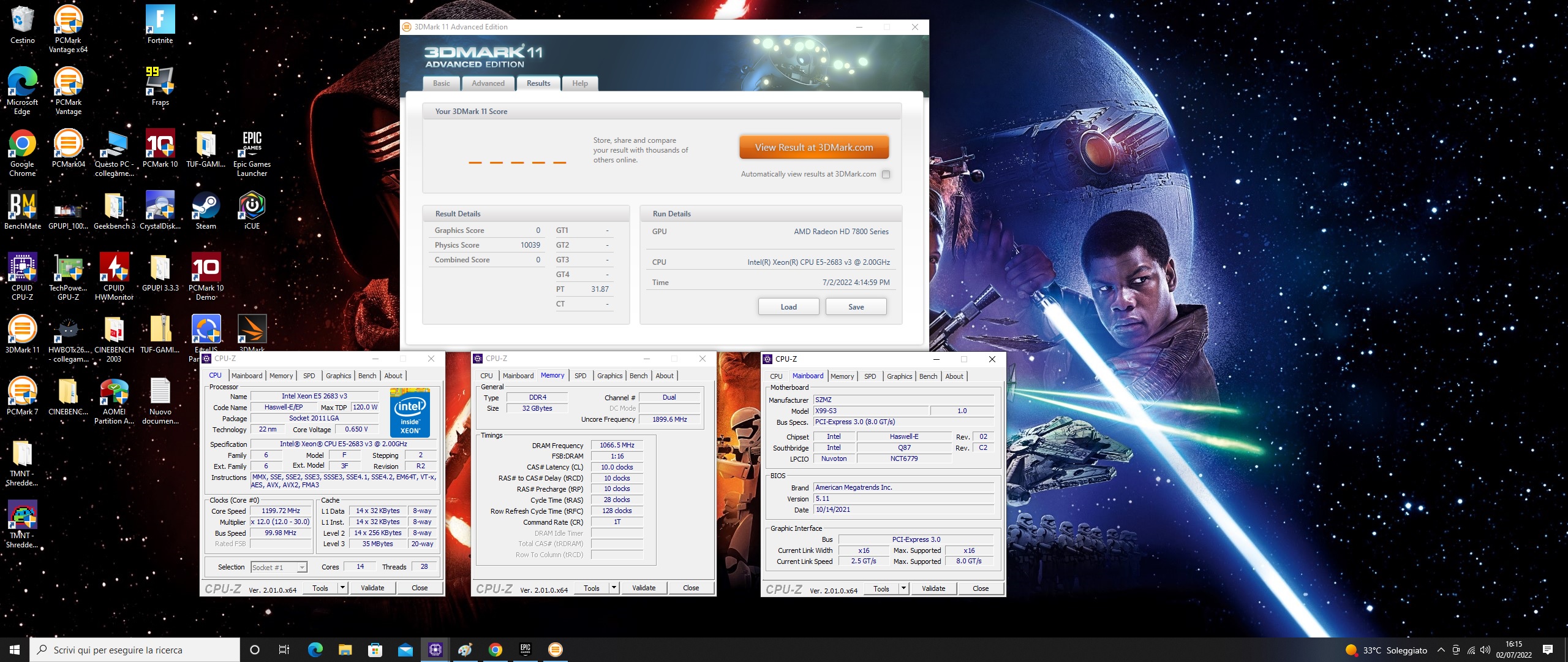The image size is (1568, 662).
Task: Open SPD tab in middle CPU-Z window
Action: coord(581,376)
